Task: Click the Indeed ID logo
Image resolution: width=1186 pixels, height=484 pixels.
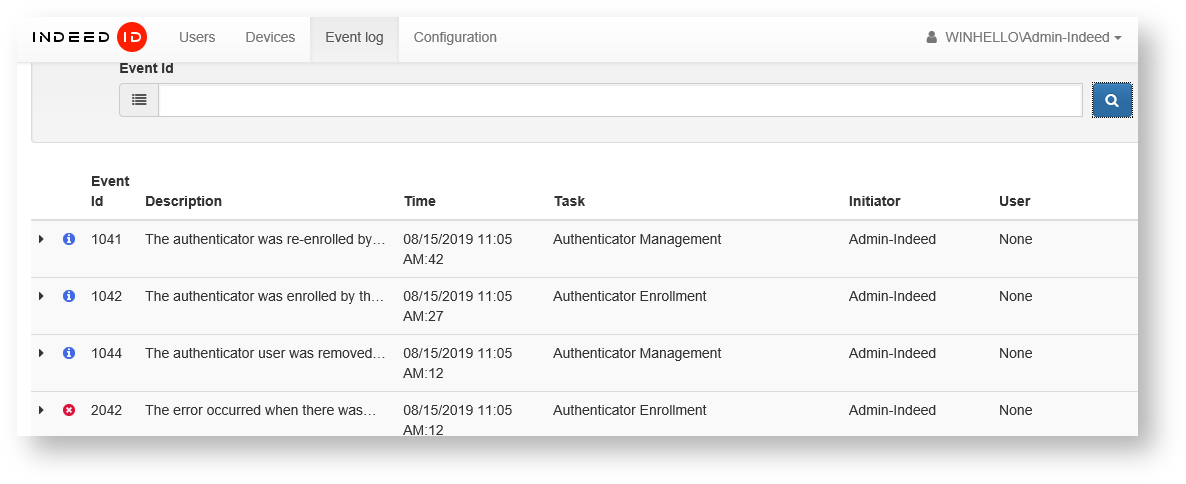Action: [x=89, y=37]
